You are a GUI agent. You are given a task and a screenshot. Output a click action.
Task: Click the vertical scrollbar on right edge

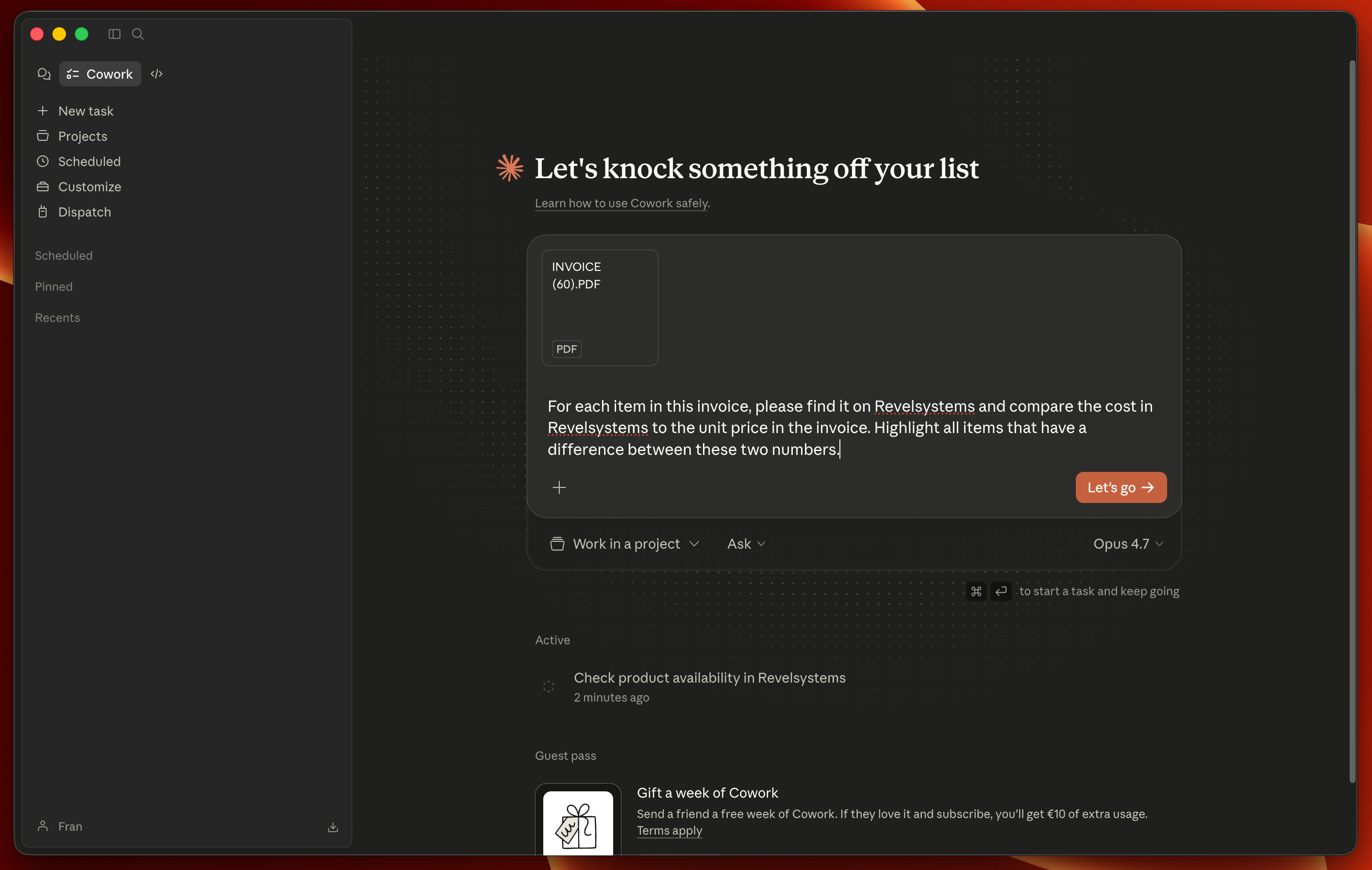click(1352, 421)
